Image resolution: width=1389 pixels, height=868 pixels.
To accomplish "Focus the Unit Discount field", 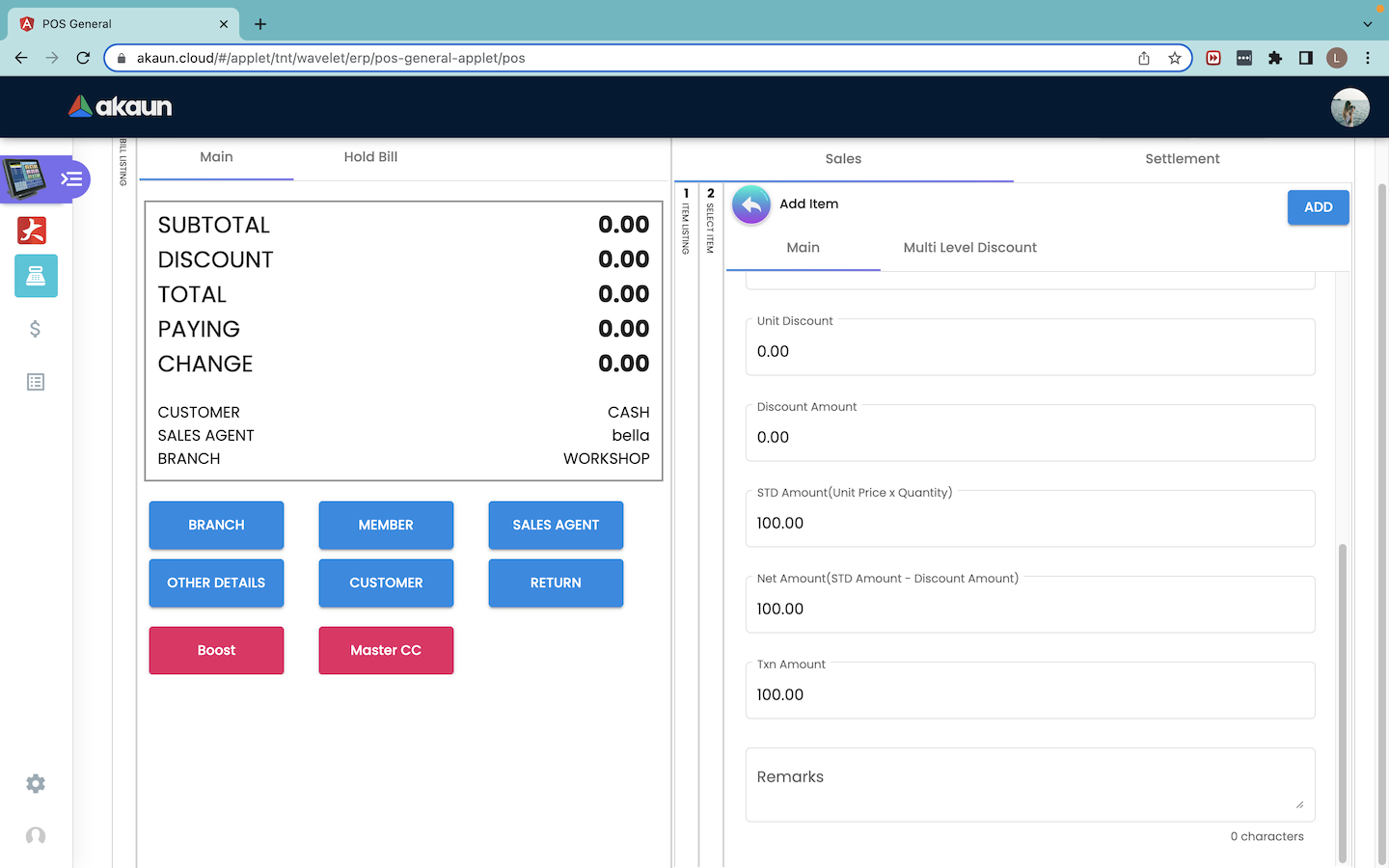I will [x=1030, y=347].
